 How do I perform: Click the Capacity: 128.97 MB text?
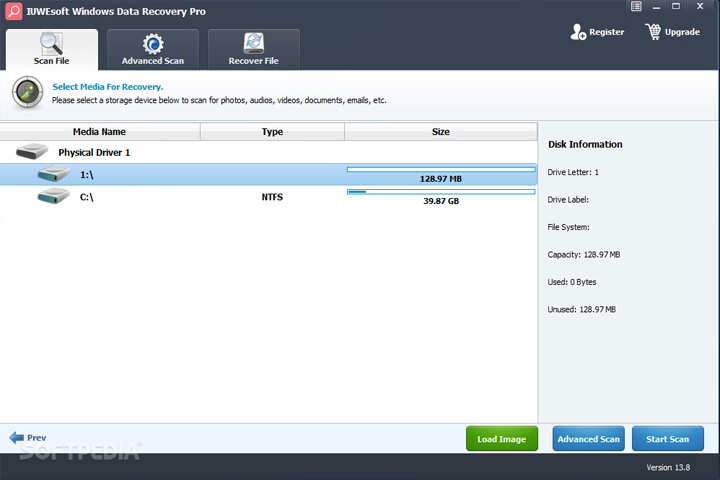(x=584, y=254)
